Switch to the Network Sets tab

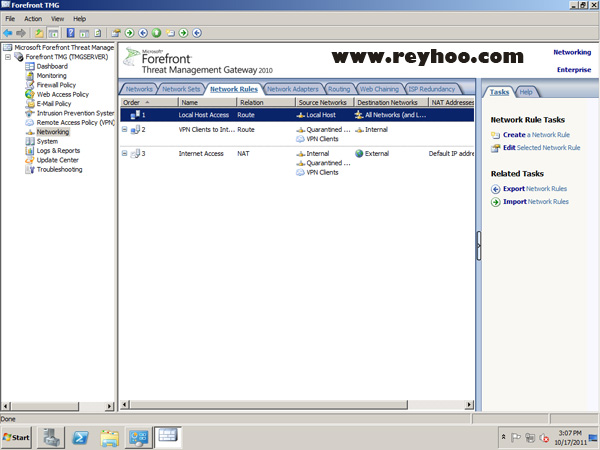[181, 89]
